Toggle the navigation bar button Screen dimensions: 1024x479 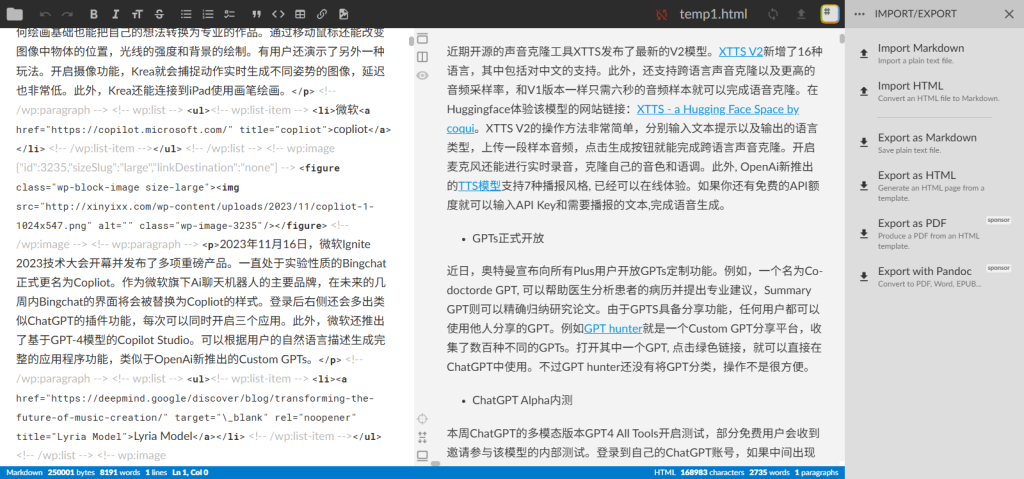[x=423, y=39]
